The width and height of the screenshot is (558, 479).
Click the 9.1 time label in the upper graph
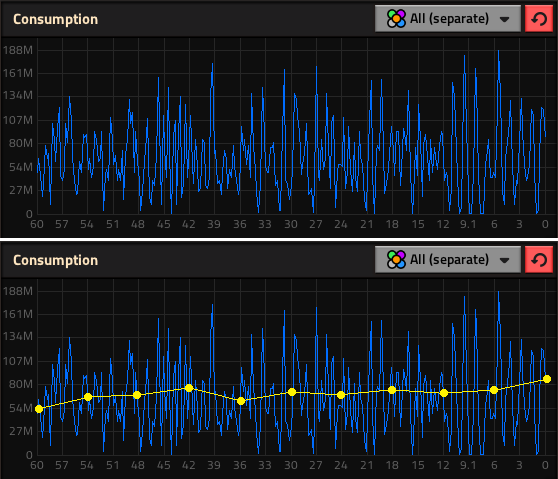(468, 224)
